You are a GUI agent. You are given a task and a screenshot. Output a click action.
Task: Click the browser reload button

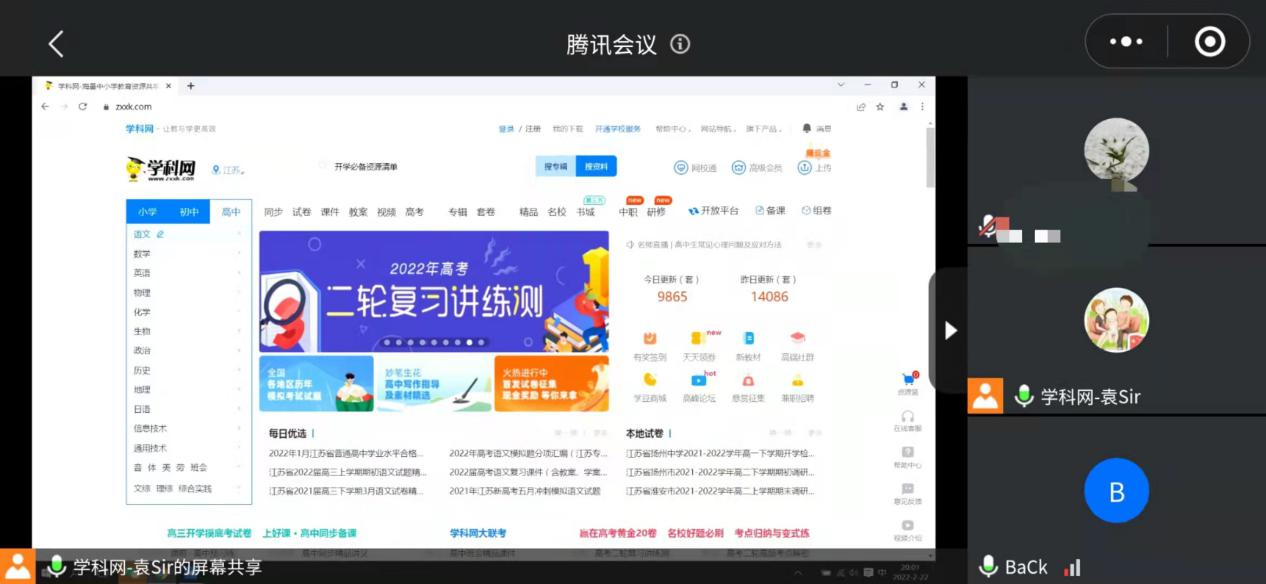(82, 106)
